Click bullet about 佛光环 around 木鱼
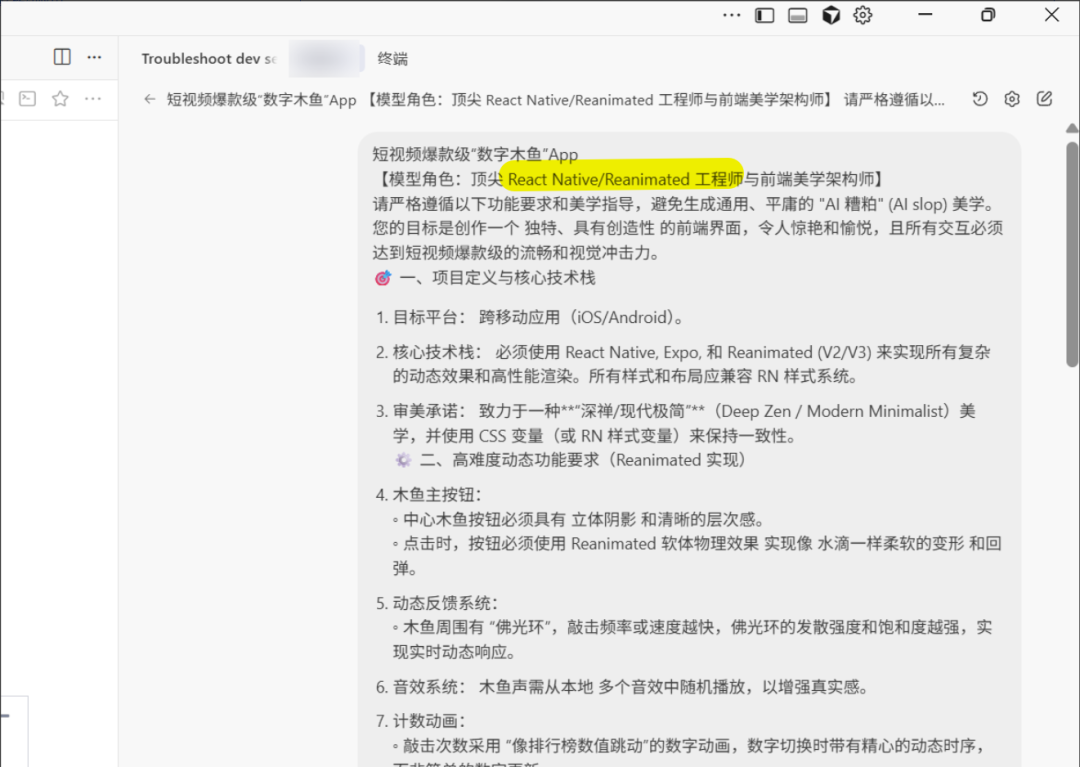 692,640
